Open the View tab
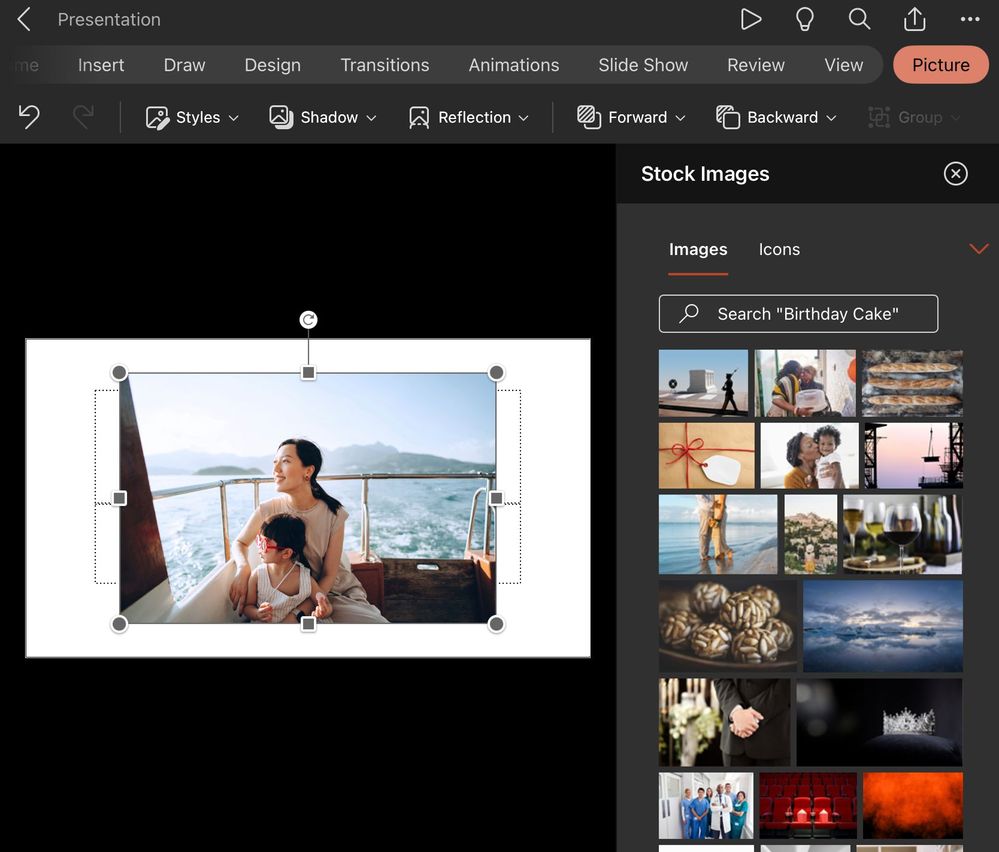Viewport: 999px width, 852px height. 844,65
